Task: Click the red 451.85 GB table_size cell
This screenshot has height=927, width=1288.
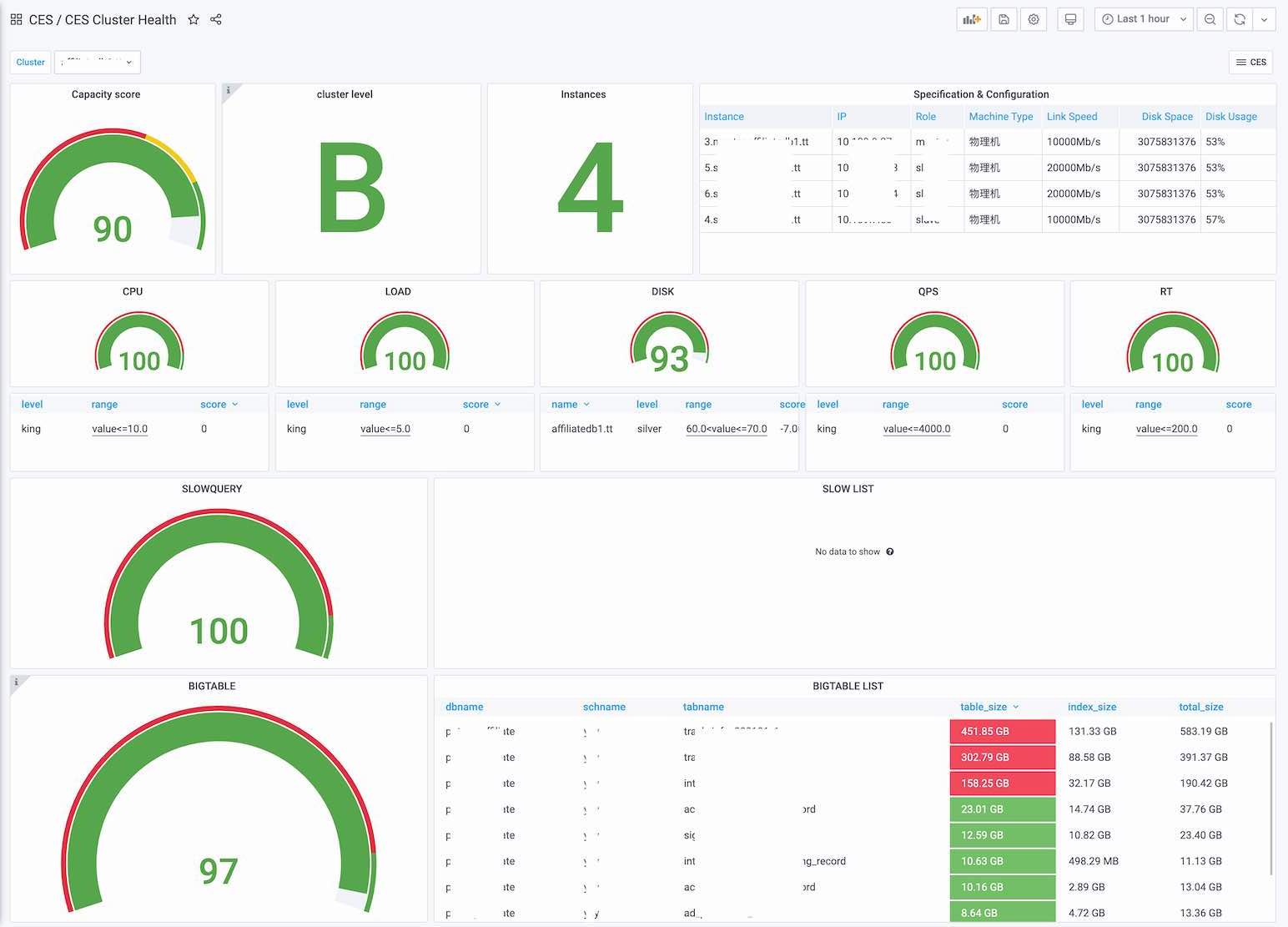Action: tap(1003, 732)
